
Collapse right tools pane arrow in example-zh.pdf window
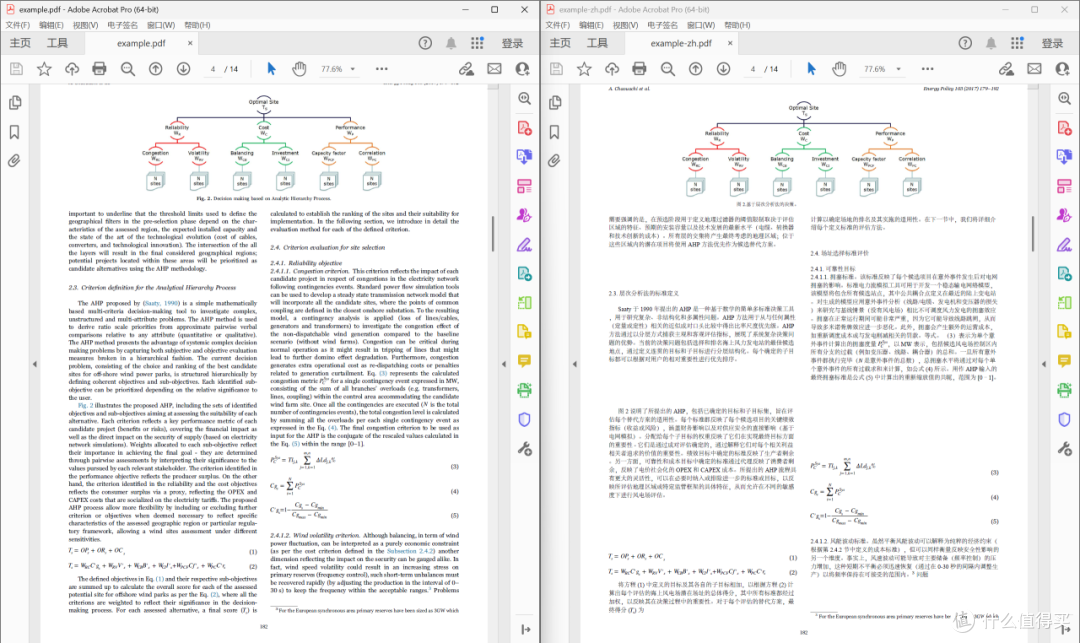pyautogui.click(x=1044, y=363)
